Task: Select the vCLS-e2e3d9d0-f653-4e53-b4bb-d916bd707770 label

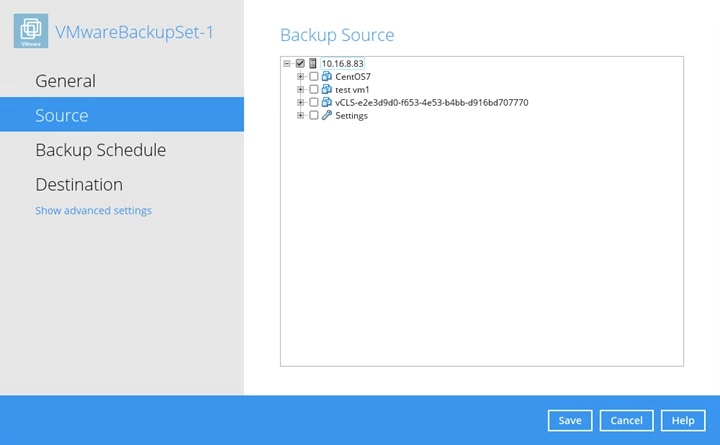Action: [x=432, y=102]
